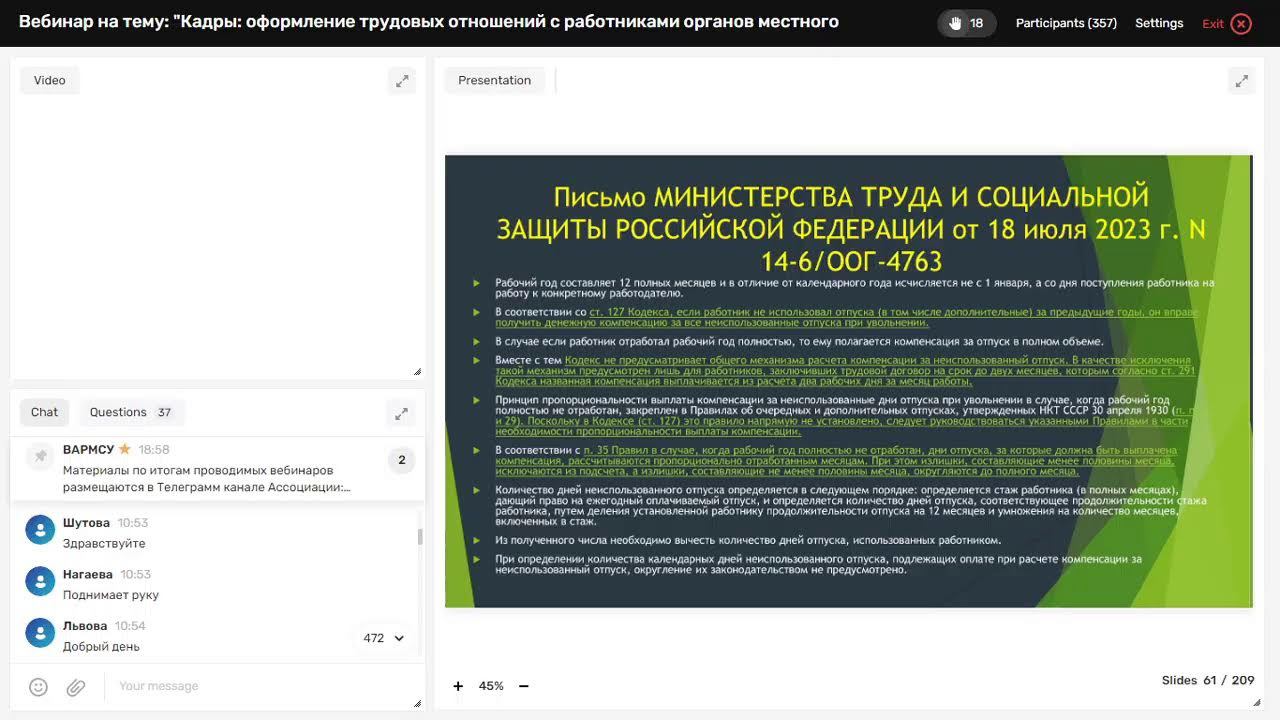This screenshot has height=720, width=1280.
Task: Exit the webinar
Action: point(1227,23)
